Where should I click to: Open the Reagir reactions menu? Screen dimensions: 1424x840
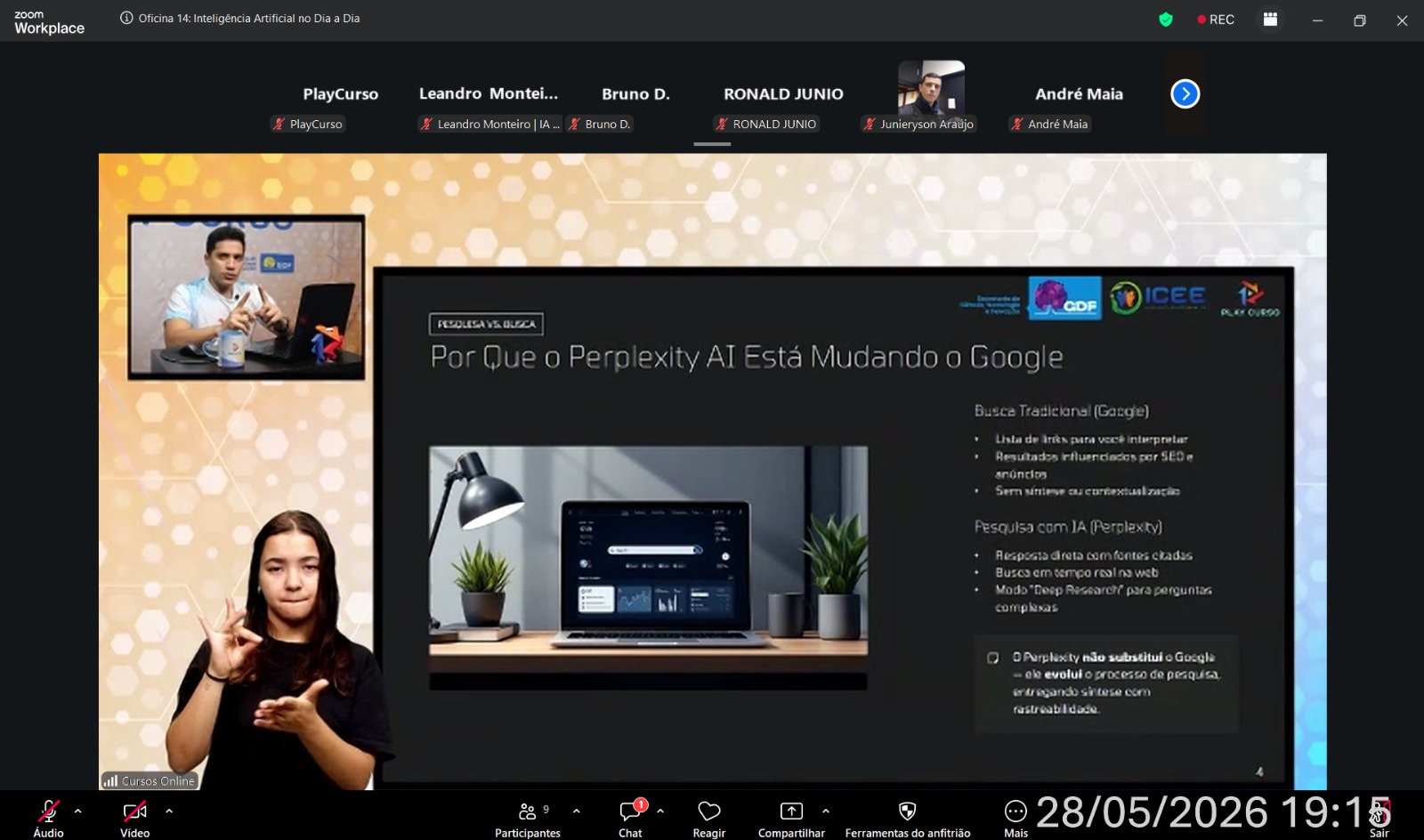point(709,817)
